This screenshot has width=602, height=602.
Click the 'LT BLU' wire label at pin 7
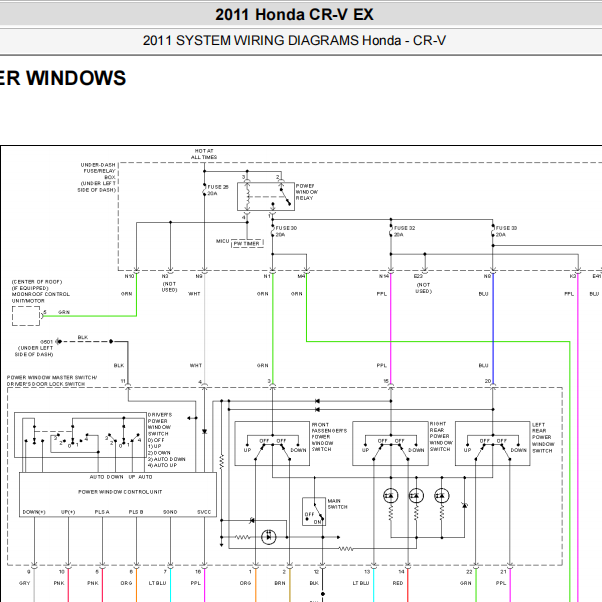(x=157, y=583)
